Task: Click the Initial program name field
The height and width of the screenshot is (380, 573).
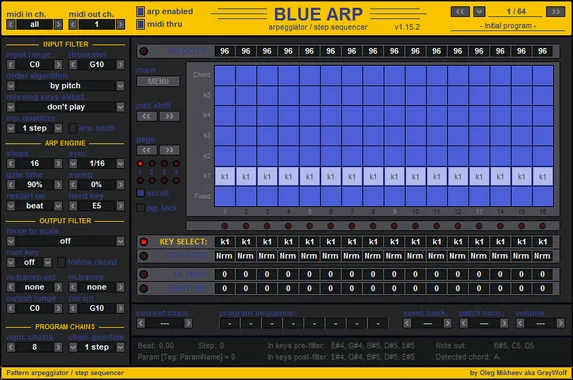Action: pyautogui.click(x=508, y=26)
